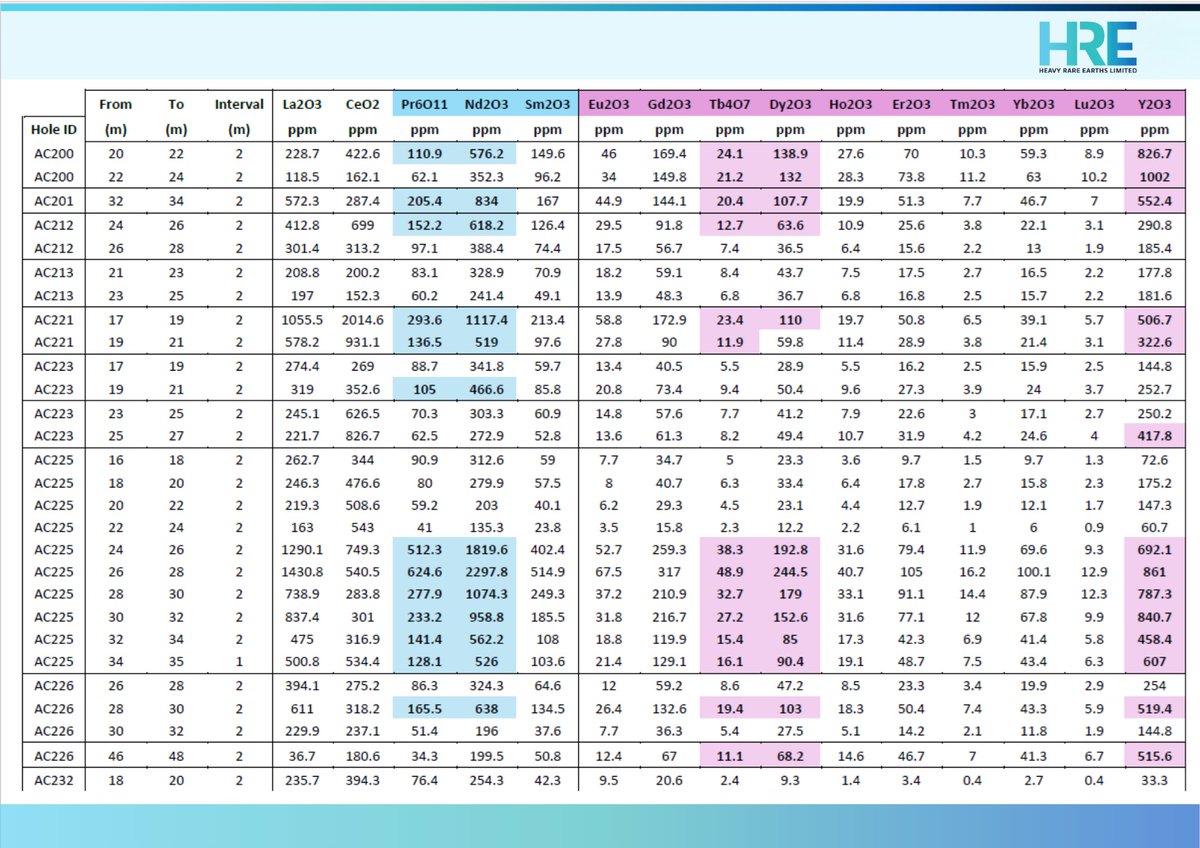Select the La2O3 value '1290.1'
Viewport: 1200px width, 848px height.
301,549
